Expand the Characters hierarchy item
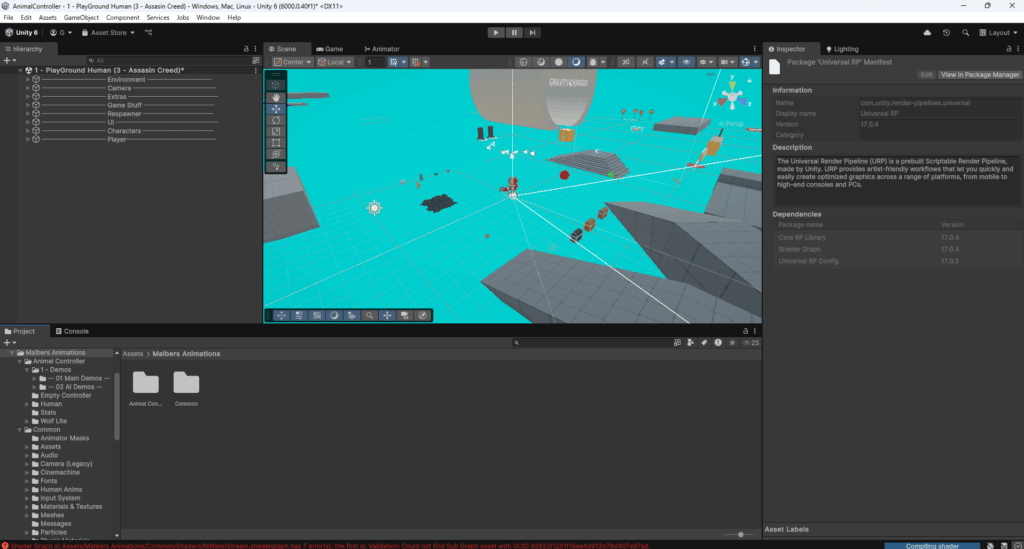 pyautogui.click(x=28, y=131)
